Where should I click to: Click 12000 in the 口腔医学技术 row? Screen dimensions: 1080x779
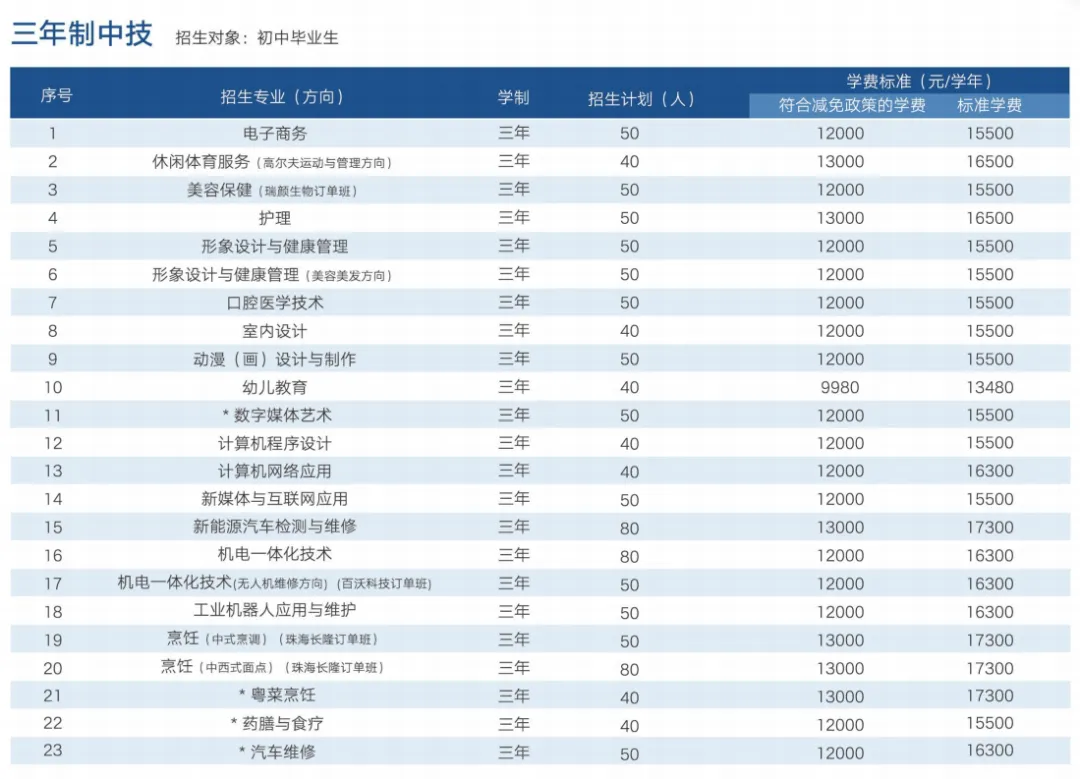click(x=840, y=303)
